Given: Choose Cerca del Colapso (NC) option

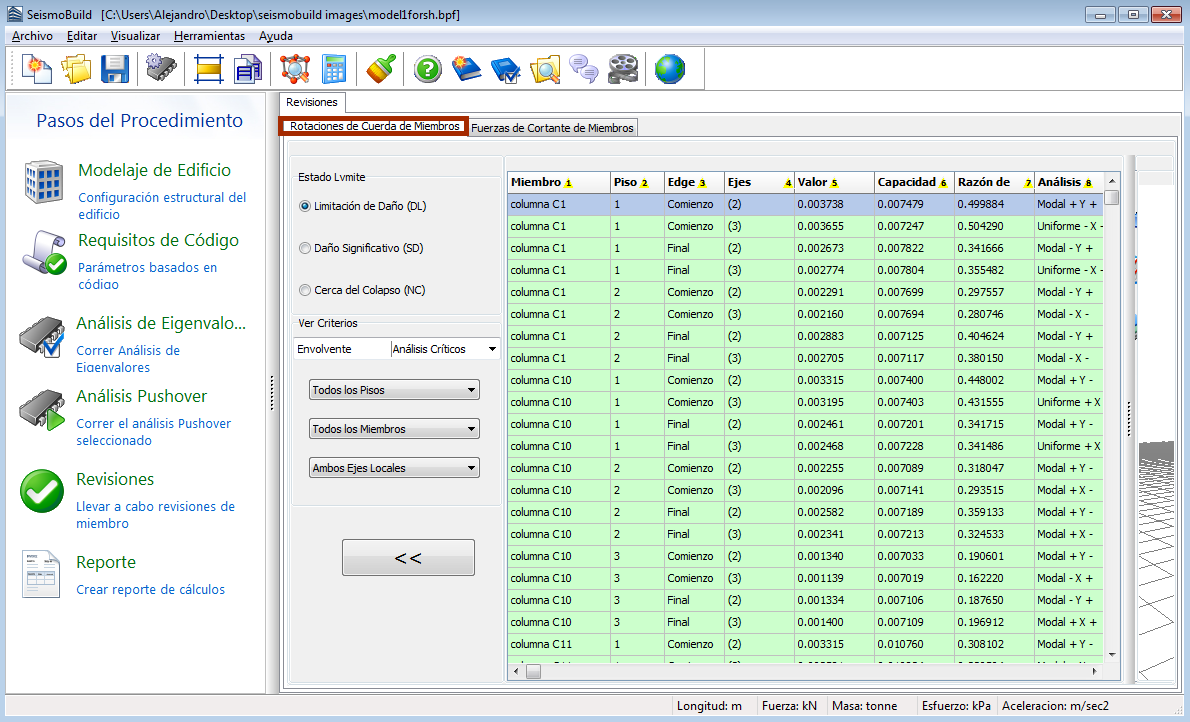Looking at the screenshot, I should click(306, 290).
